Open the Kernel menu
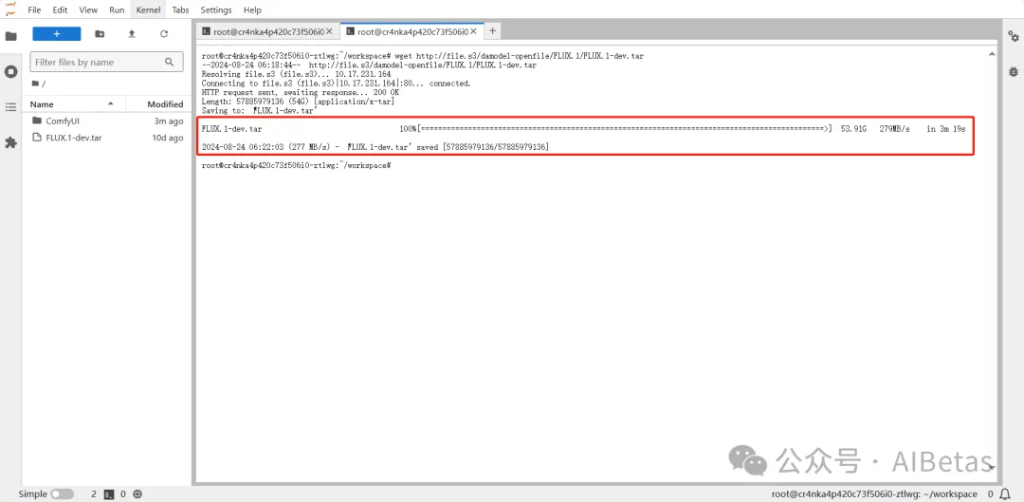1024x502 pixels. [x=148, y=10]
